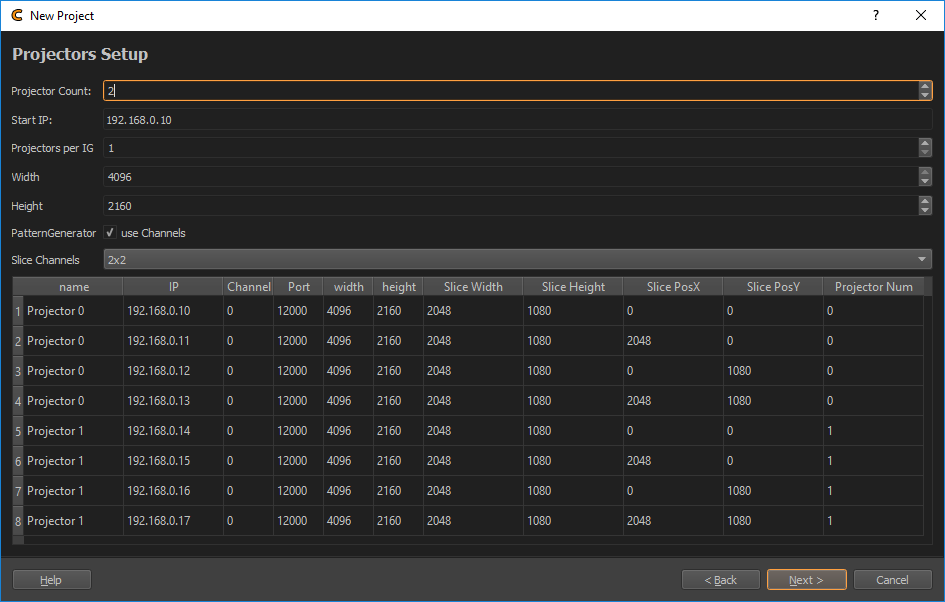The height and width of the screenshot is (602, 945).
Task: Decrease Projectors per IG with down arrow
Action: (x=925, y=152)
